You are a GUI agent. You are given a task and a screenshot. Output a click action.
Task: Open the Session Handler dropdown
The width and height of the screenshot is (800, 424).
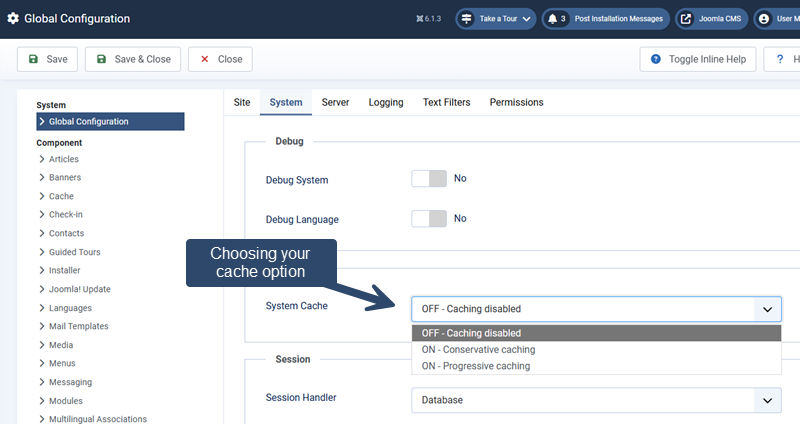click(596, 400)
